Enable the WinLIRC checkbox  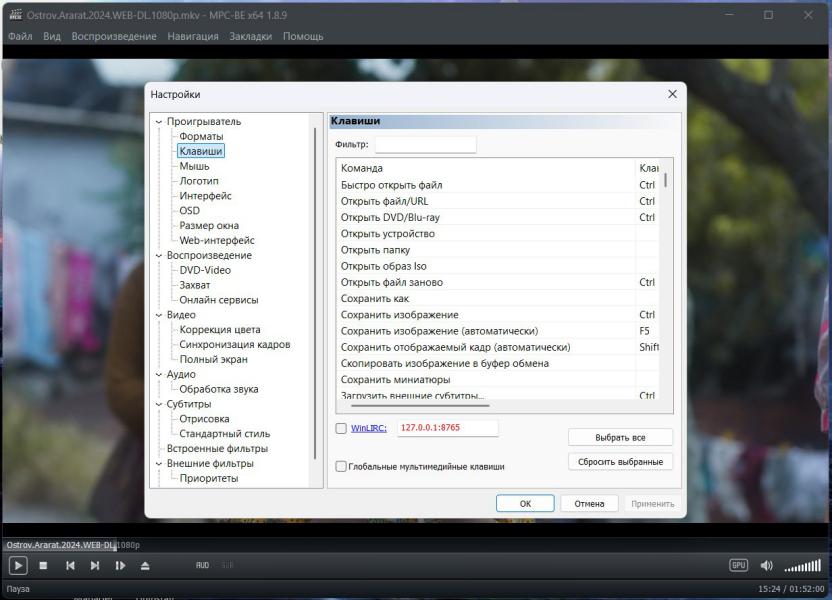tap(341, 429)
